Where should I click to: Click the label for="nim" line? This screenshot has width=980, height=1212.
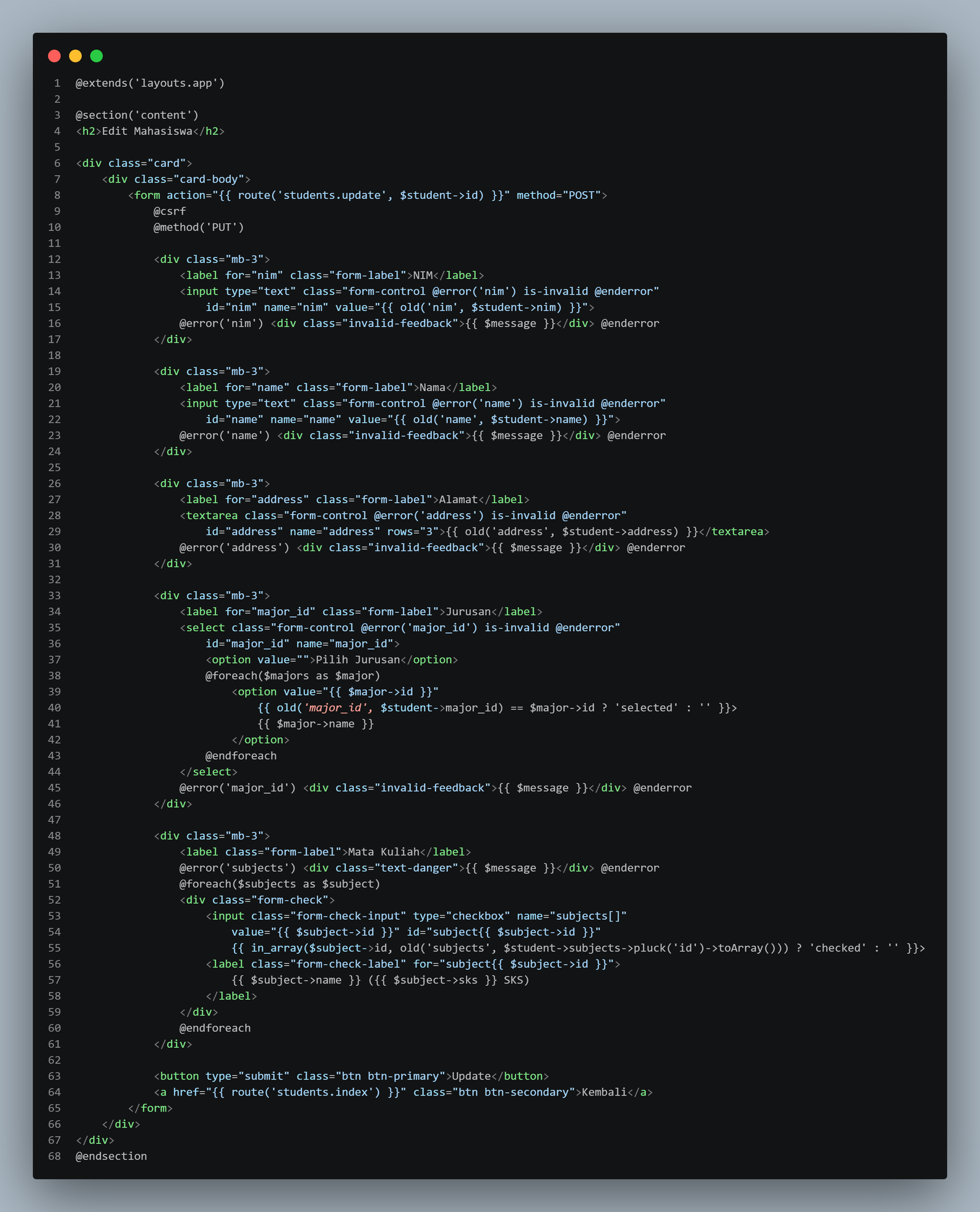(332, 275)
